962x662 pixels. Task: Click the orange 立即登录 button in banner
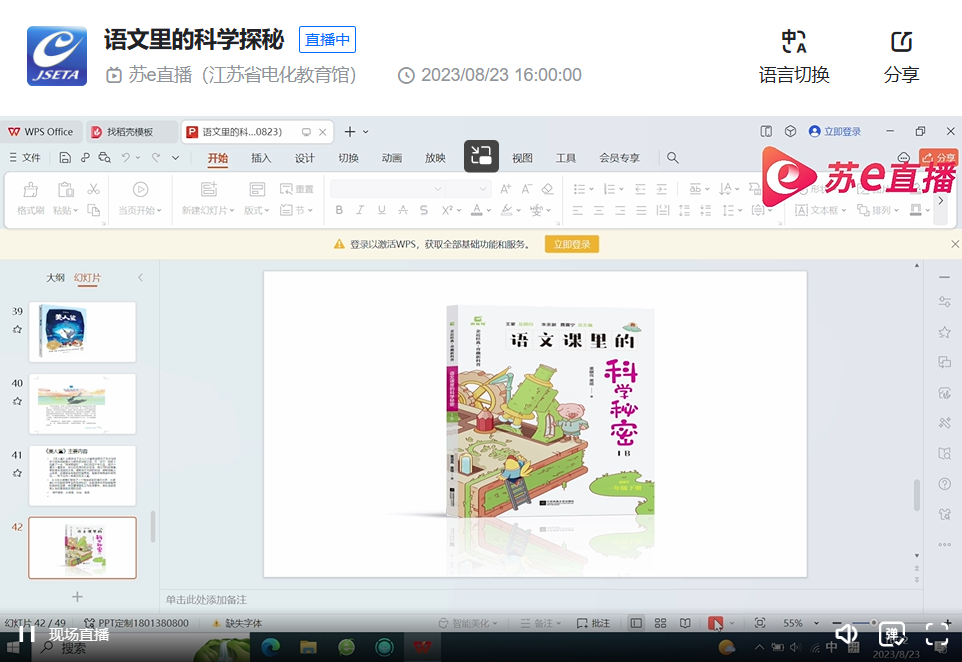tap(572, 244)
